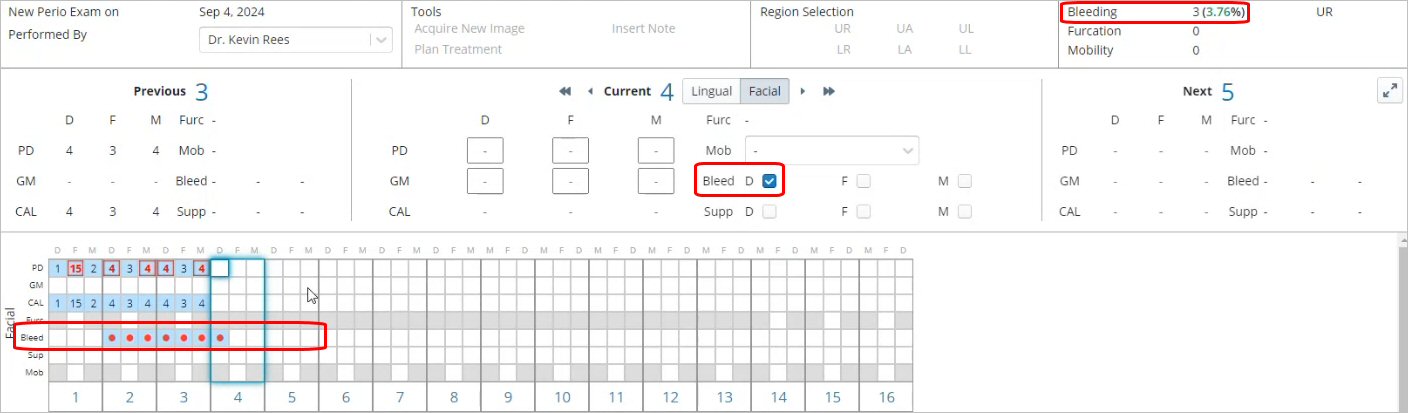Check the Bleed F checkbox
This screenshot has height=413, width=1408.
[x=864, y=181]
